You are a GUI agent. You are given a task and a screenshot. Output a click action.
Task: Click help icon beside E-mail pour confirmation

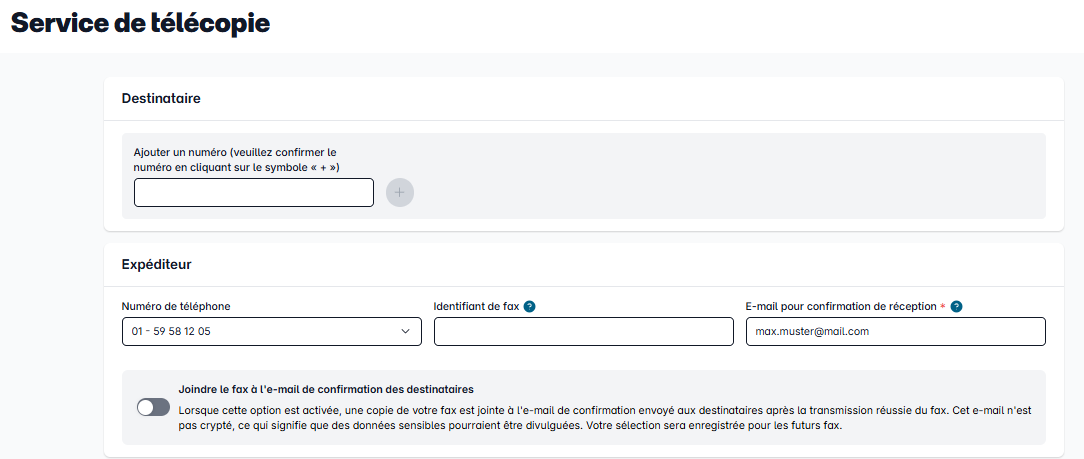tap(956, 306)
